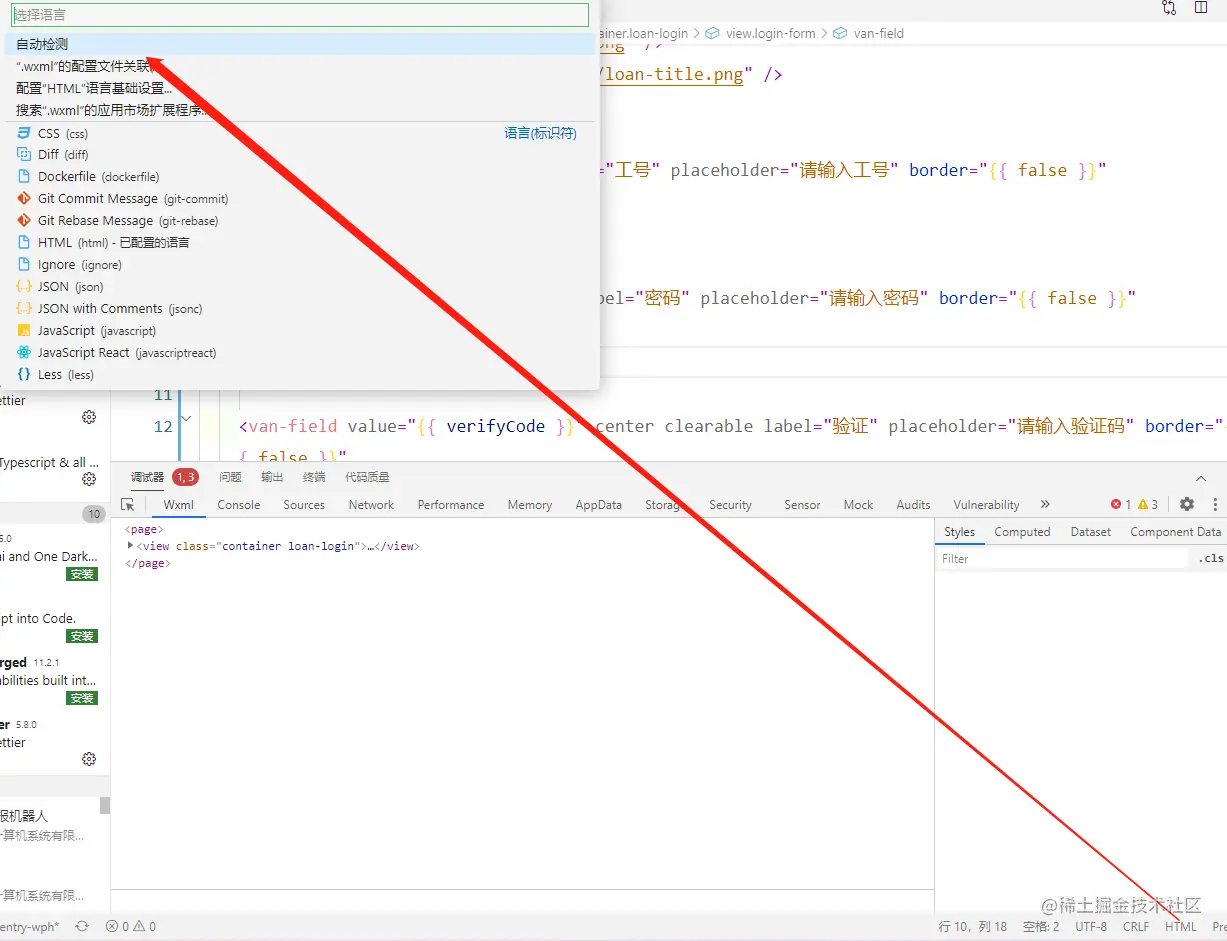Image resolution: width=1227 pixels, height=941 pixels.
Task: Select Dockerfile language entry
Action: point(300,177)
